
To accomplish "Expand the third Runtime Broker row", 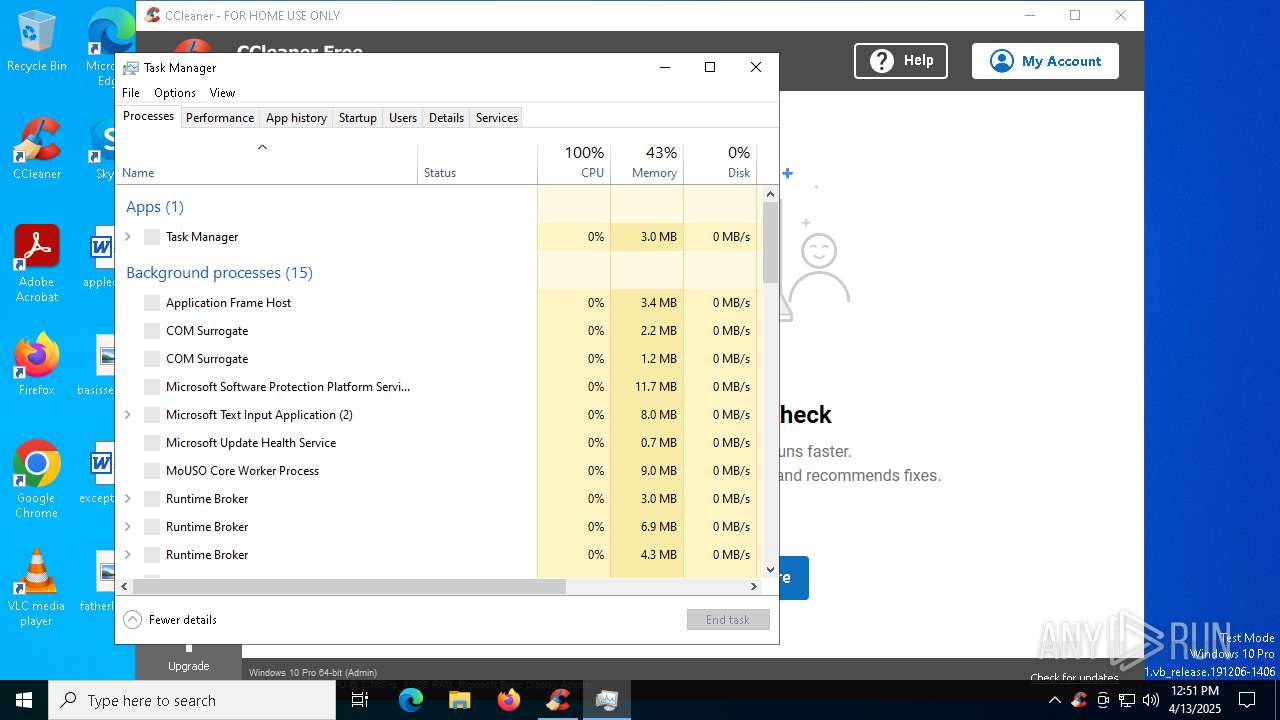I will 127,555.
